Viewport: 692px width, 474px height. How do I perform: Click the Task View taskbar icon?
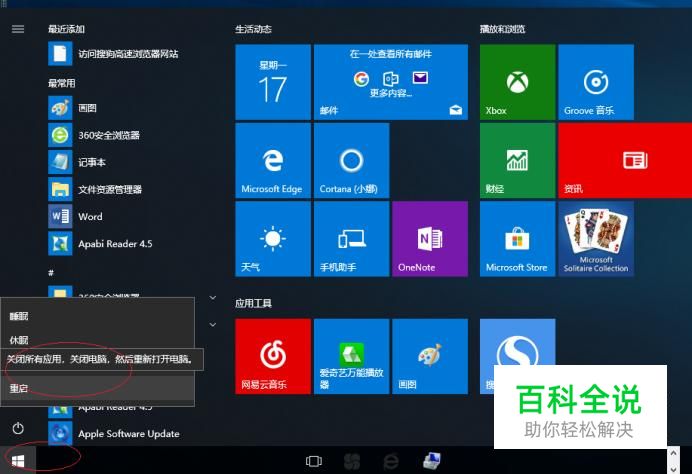point(314,461)
